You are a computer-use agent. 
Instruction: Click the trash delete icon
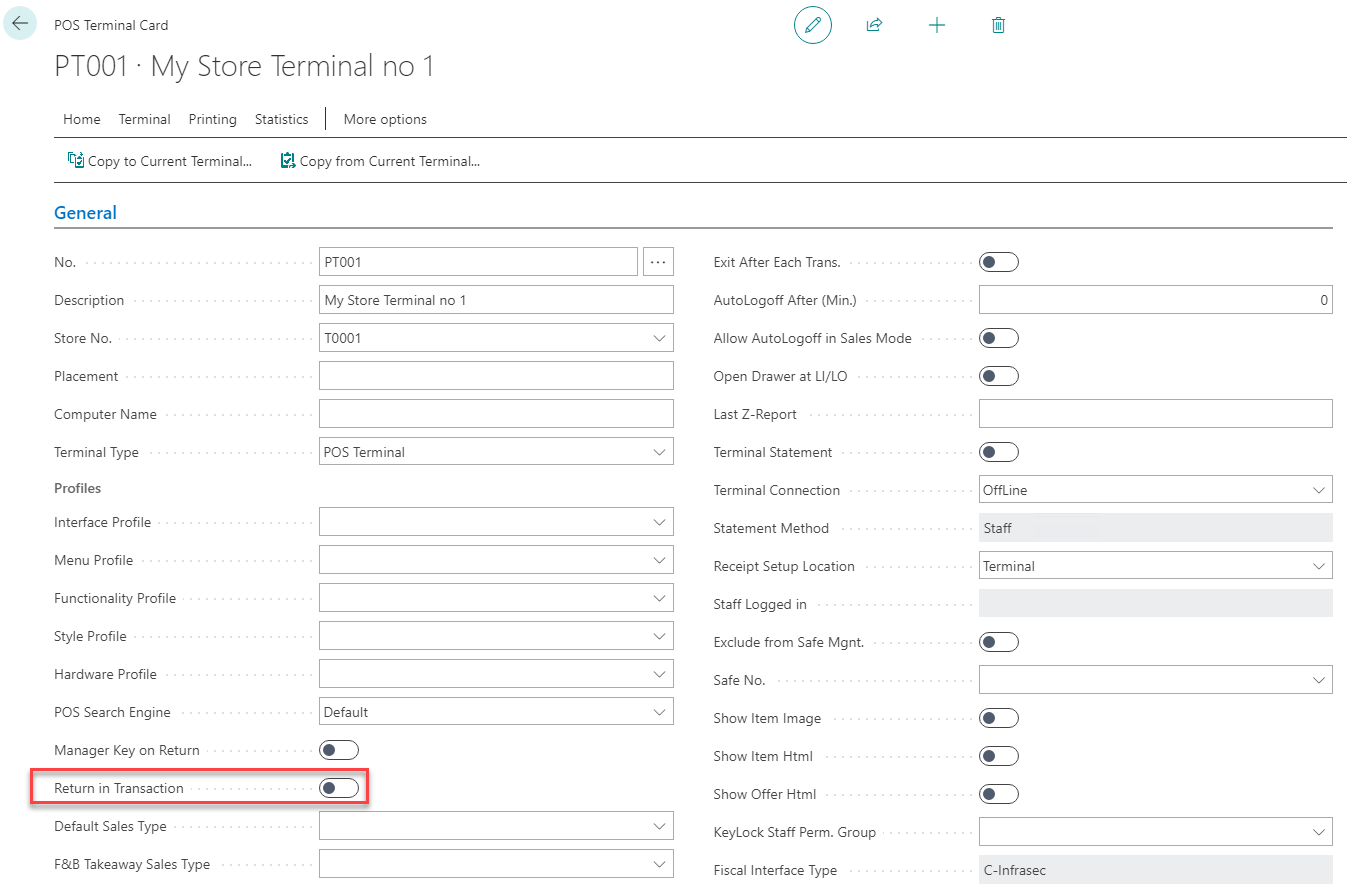998,25
